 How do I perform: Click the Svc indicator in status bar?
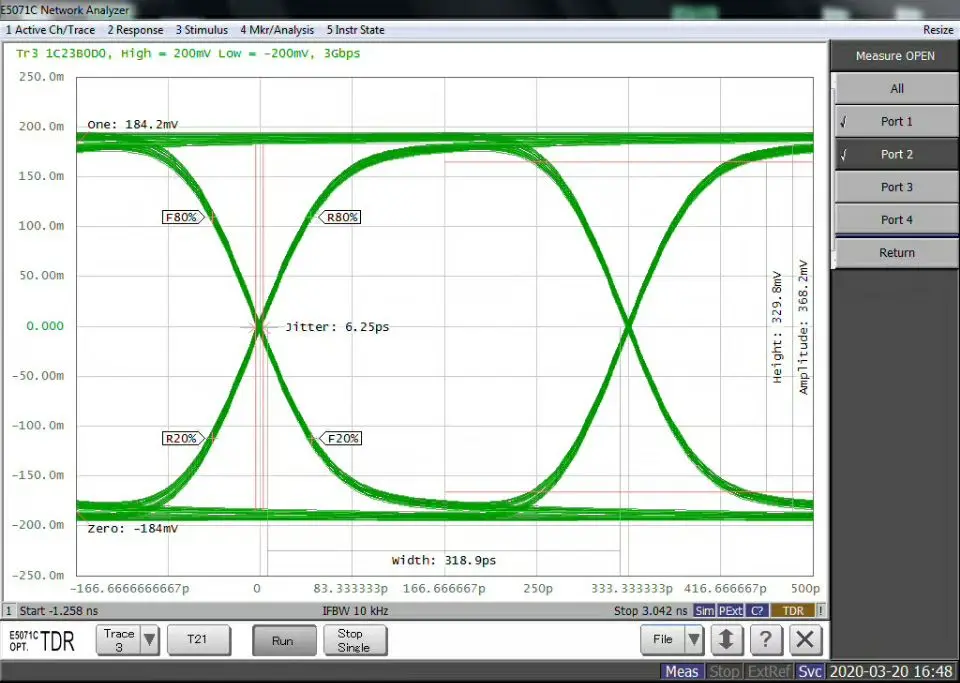coord(810,672)
